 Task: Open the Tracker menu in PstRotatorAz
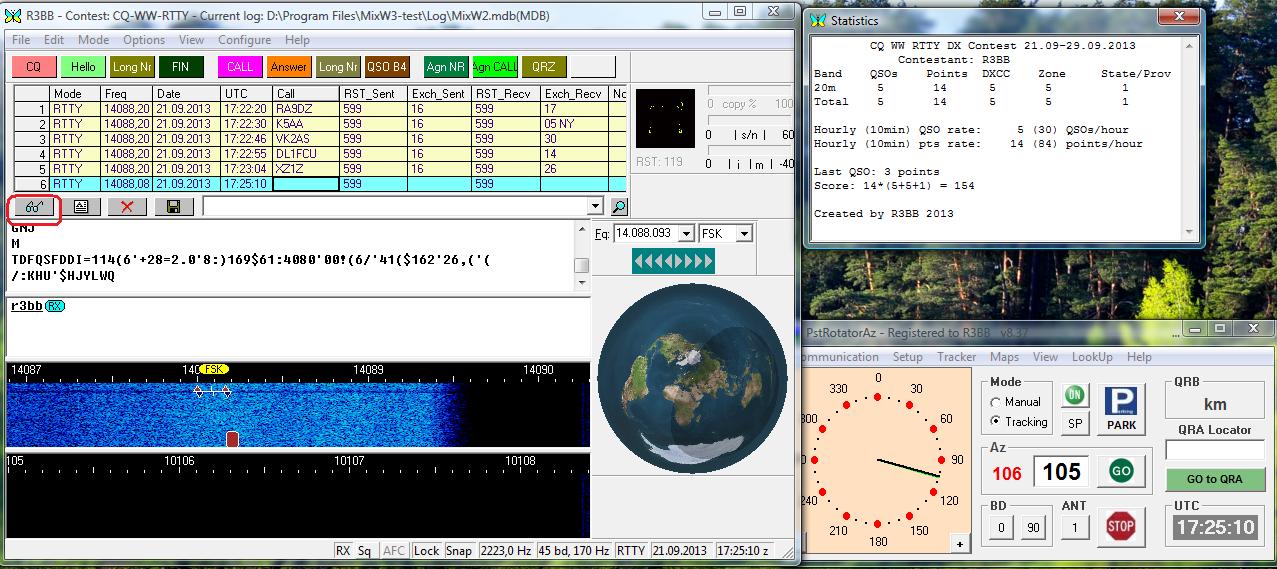pyautogui.click(x=956, y=357)
